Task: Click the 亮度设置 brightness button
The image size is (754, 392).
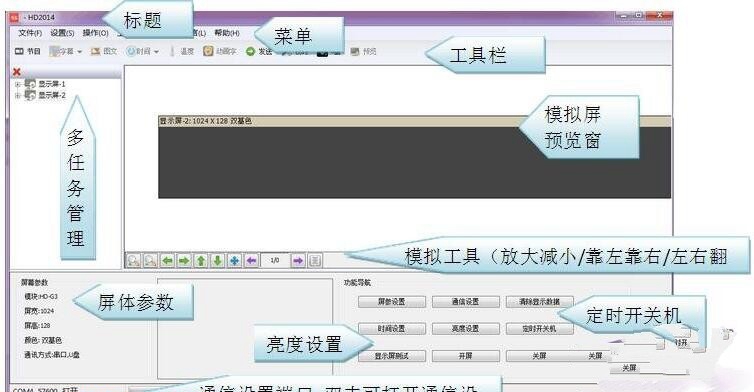Action: [x=465, y=329]
